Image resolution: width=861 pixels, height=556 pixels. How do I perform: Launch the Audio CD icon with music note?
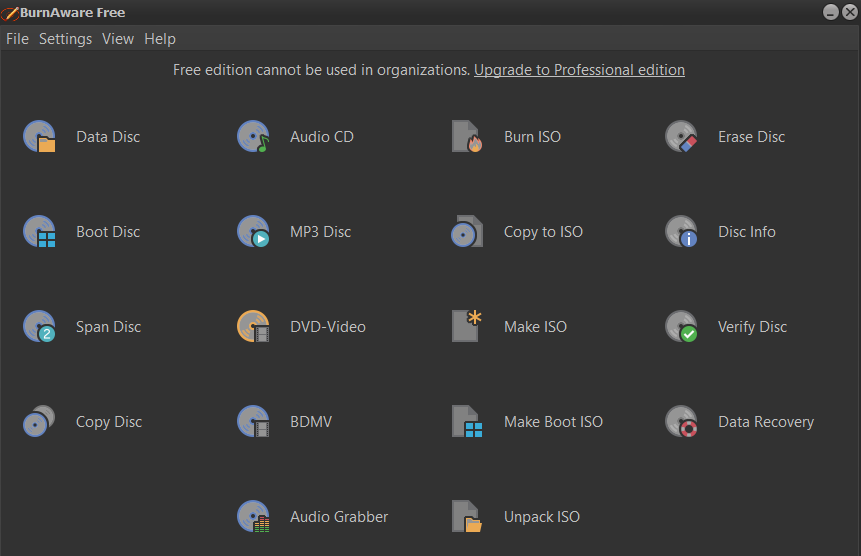coord(253,136)
